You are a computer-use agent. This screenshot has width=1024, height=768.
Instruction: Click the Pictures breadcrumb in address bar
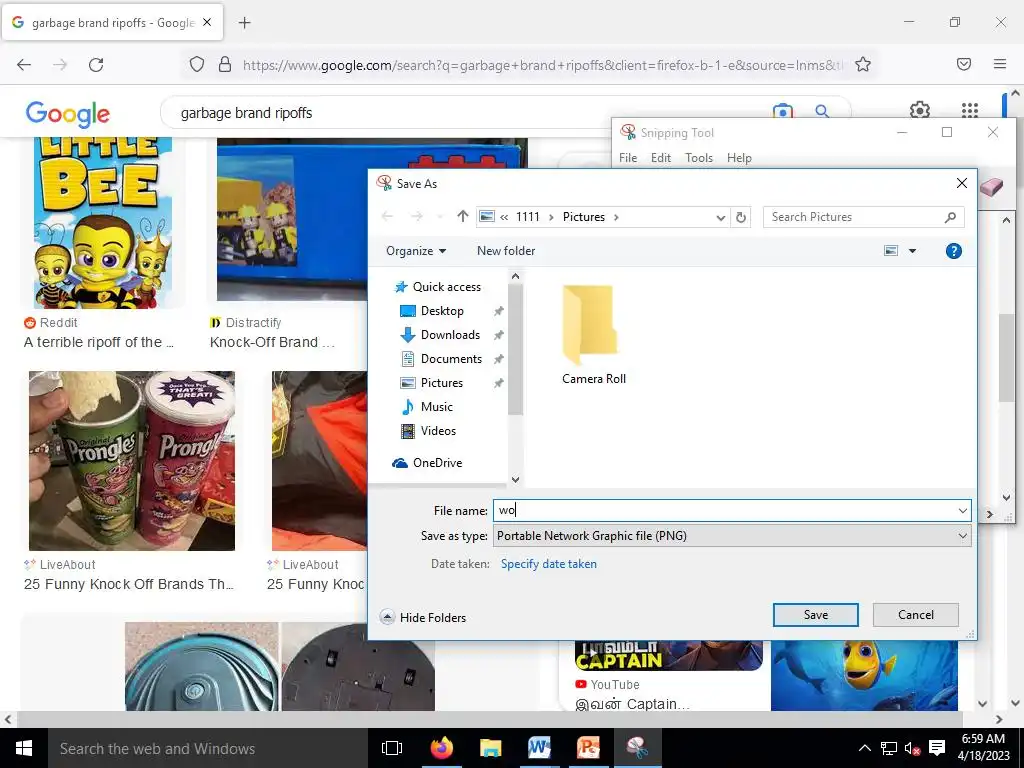point(584,217)
